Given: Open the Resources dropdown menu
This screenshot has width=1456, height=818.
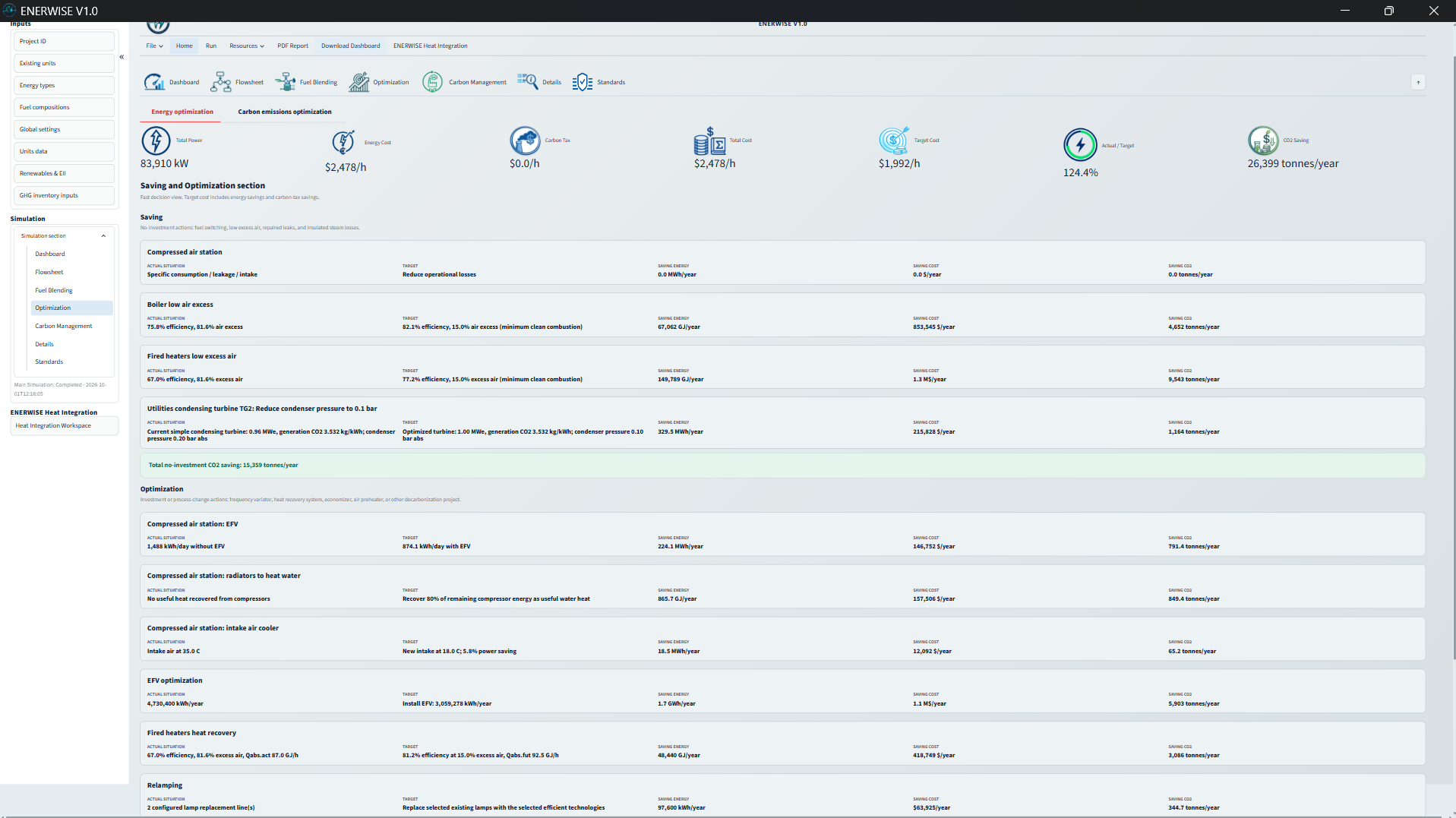Looking at the screenshot, I should (x=247, y=46).
